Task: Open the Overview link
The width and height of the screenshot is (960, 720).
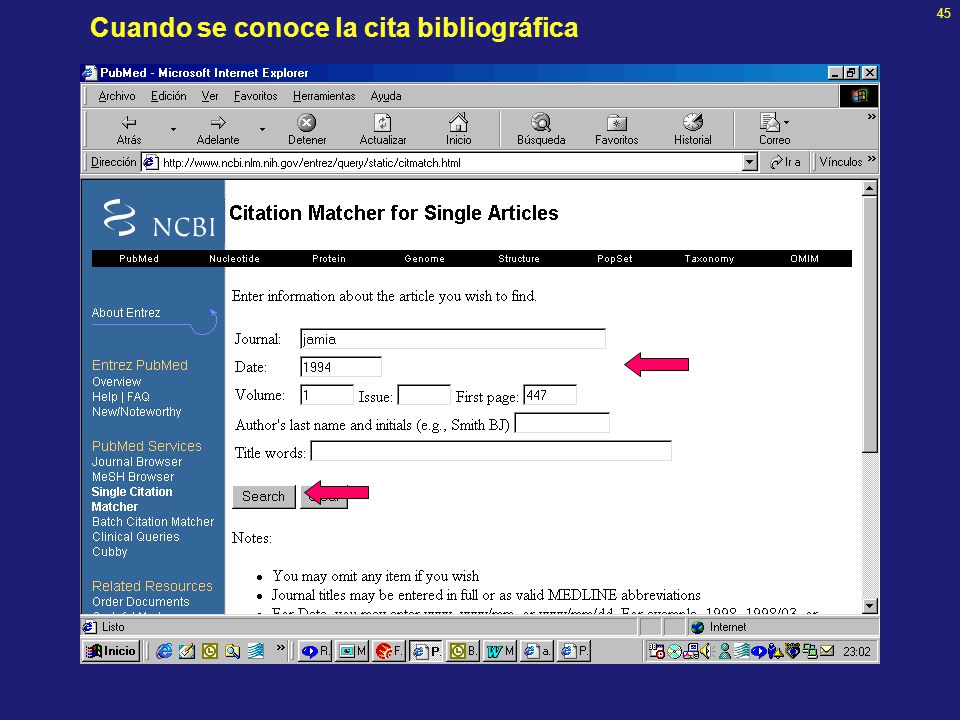Action: 116,381
